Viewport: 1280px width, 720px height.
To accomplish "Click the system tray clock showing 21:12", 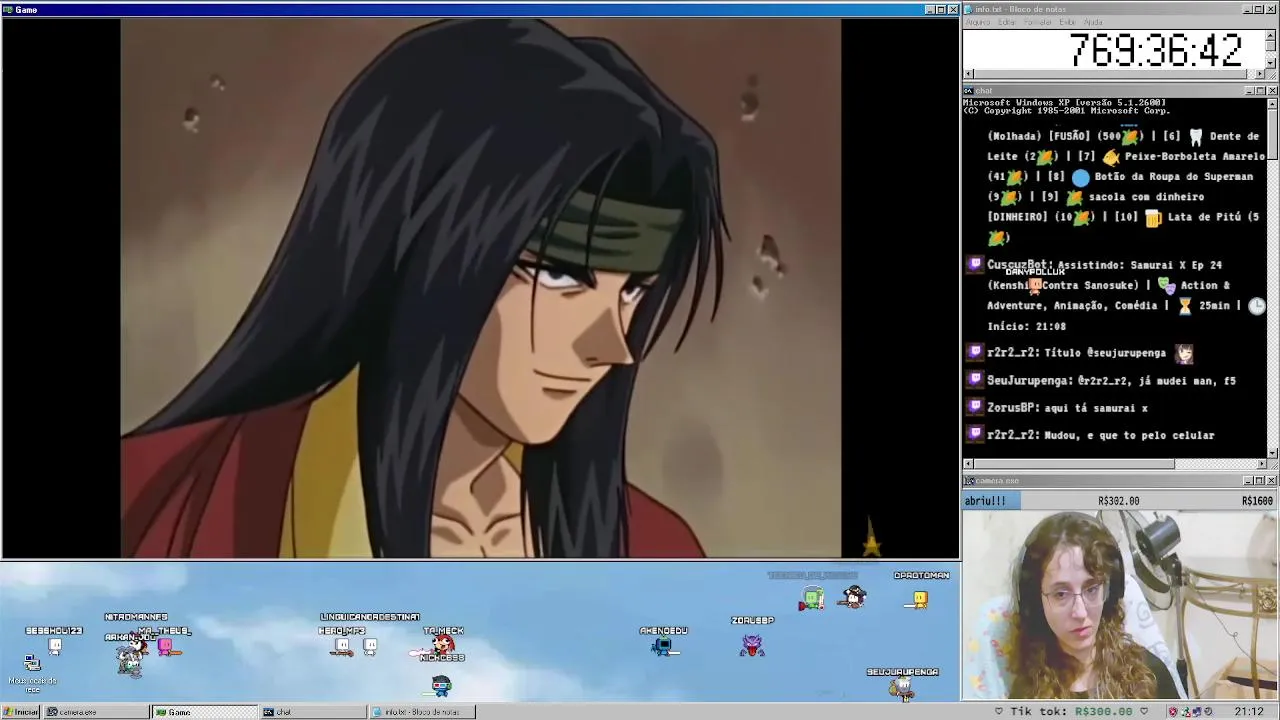I will (1248, 712).
